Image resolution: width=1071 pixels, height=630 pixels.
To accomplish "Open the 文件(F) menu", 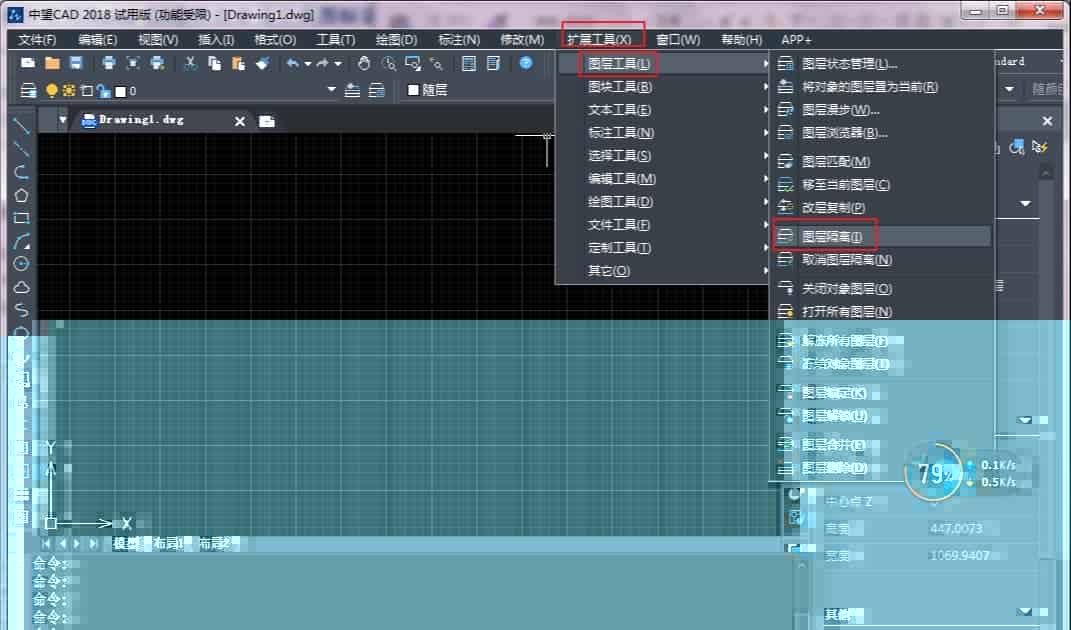I will [37, 40].
